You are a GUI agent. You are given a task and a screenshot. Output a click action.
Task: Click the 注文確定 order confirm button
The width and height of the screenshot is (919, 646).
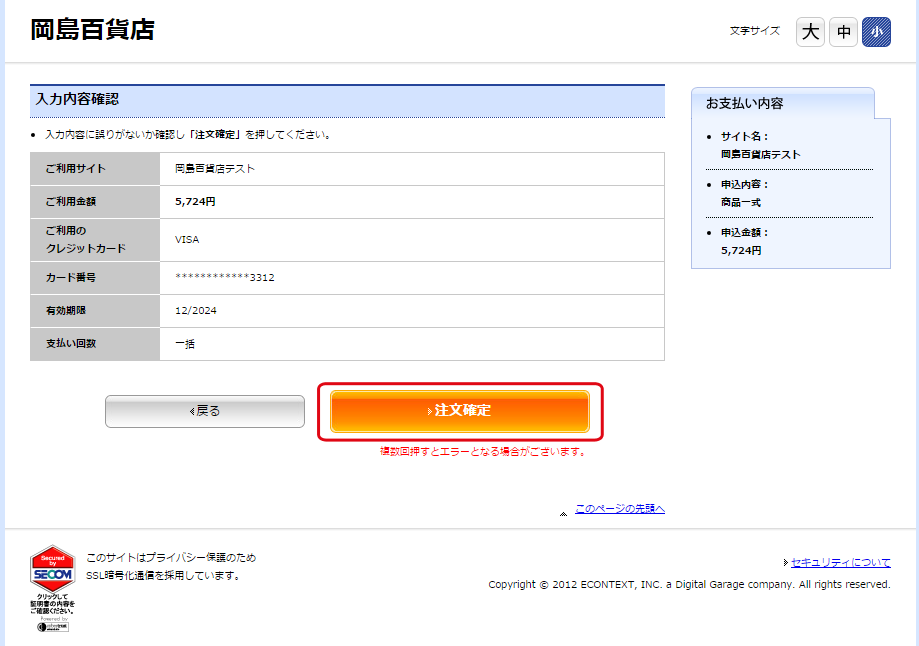(x=460, y=411)
